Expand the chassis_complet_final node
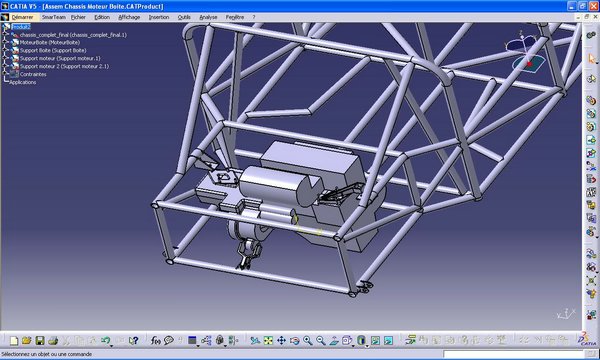600x360 pixels. click(5, 34)
